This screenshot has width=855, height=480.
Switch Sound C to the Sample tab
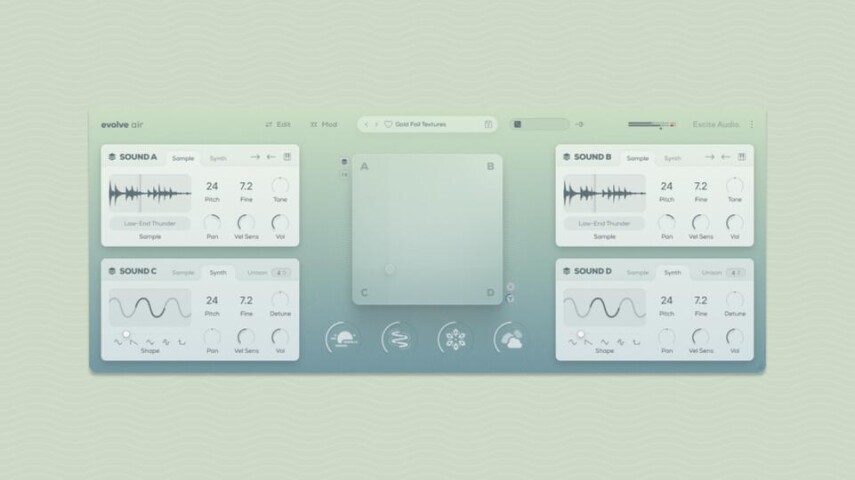(x=183, y=272)
